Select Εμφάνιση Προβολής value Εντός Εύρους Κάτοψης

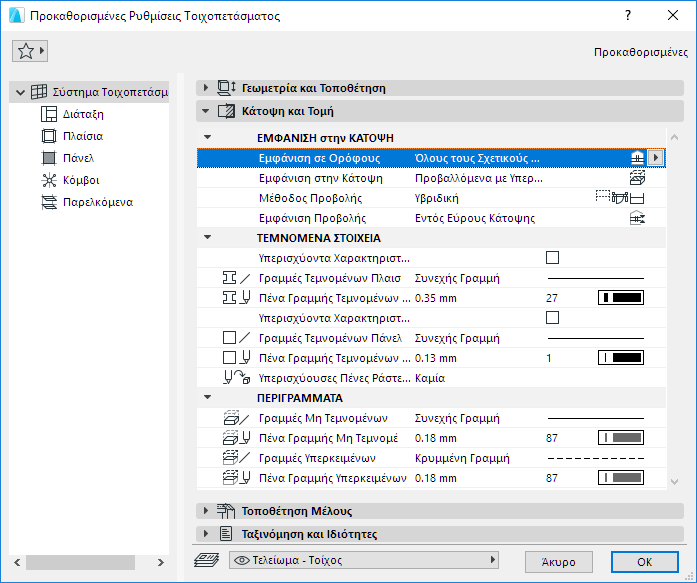pos(475,218)
